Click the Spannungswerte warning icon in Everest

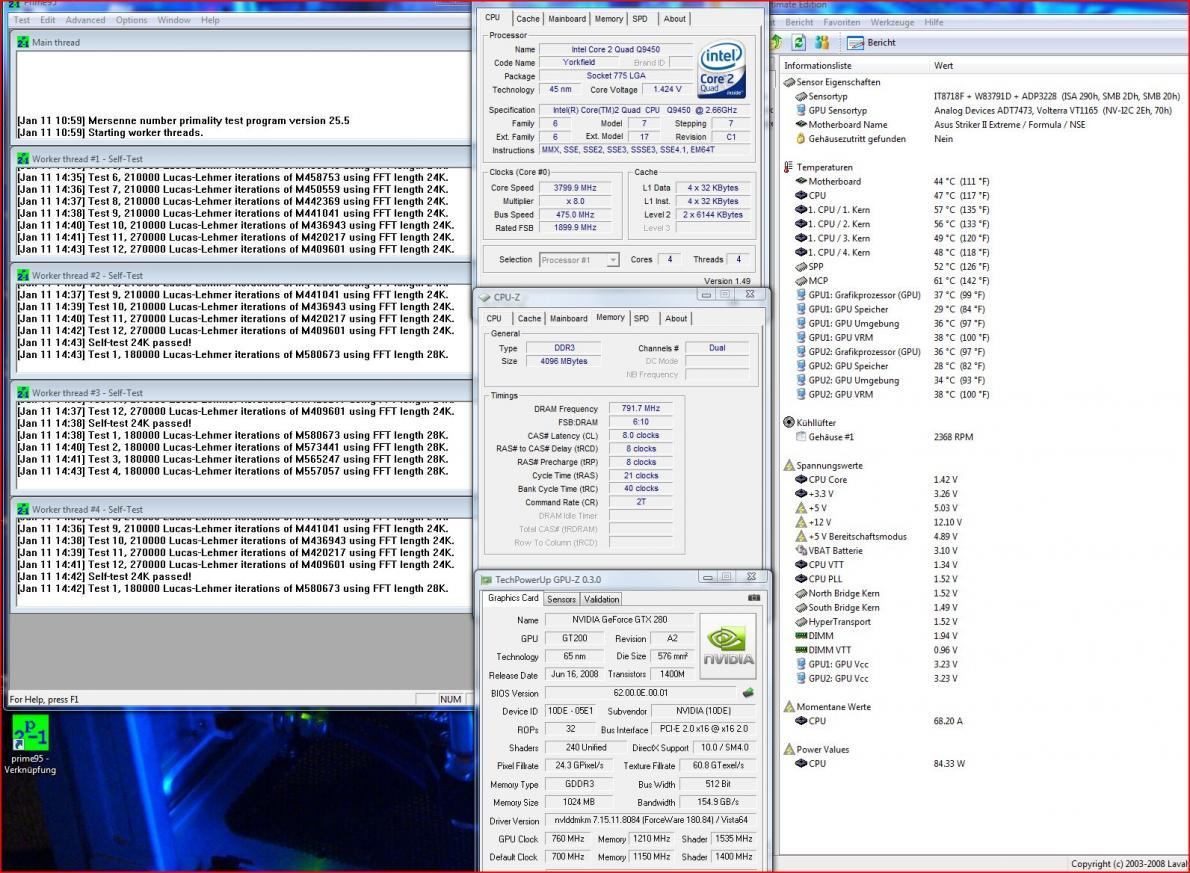789,465
